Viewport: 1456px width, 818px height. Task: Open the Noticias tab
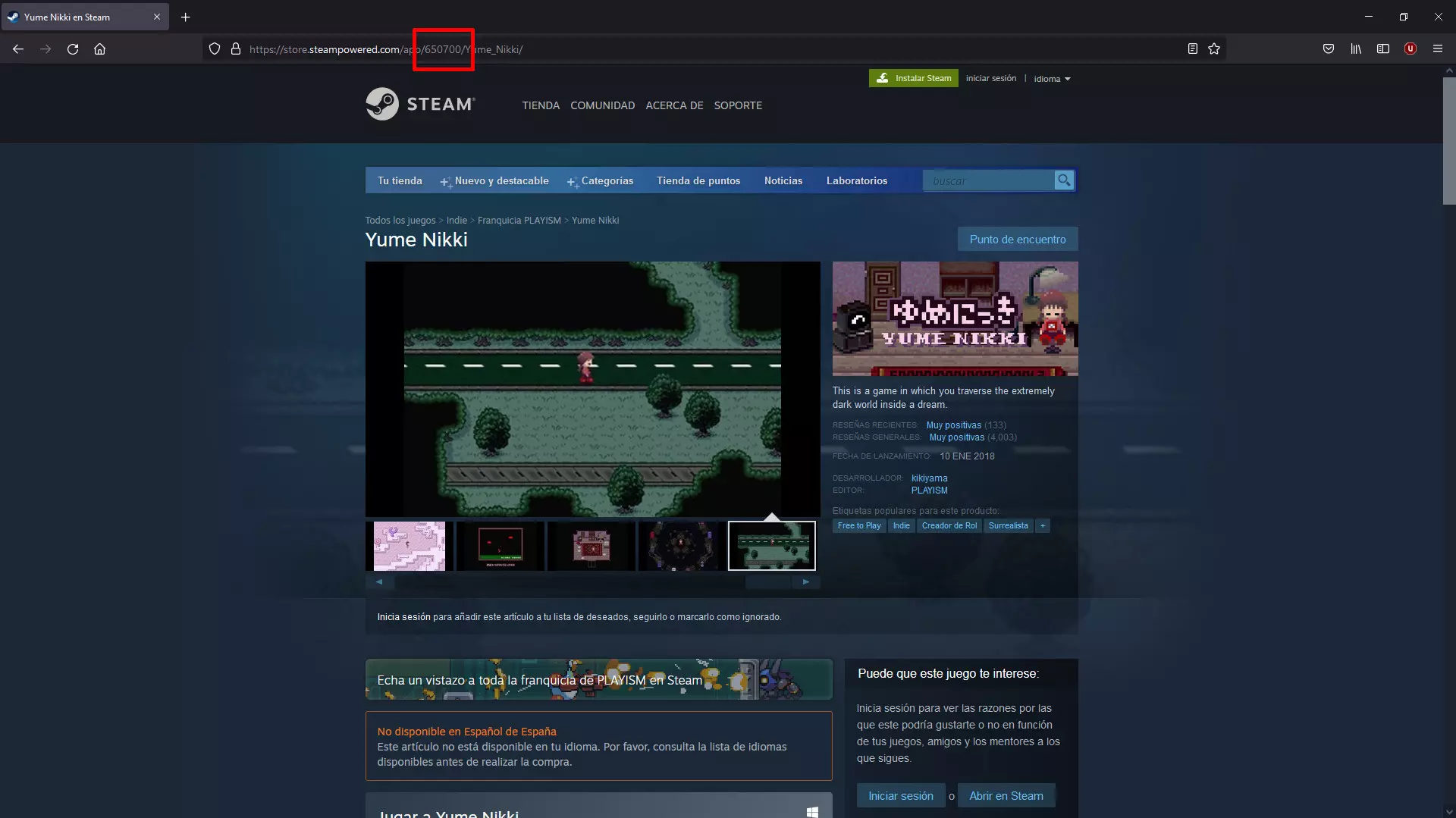(783, 180)
